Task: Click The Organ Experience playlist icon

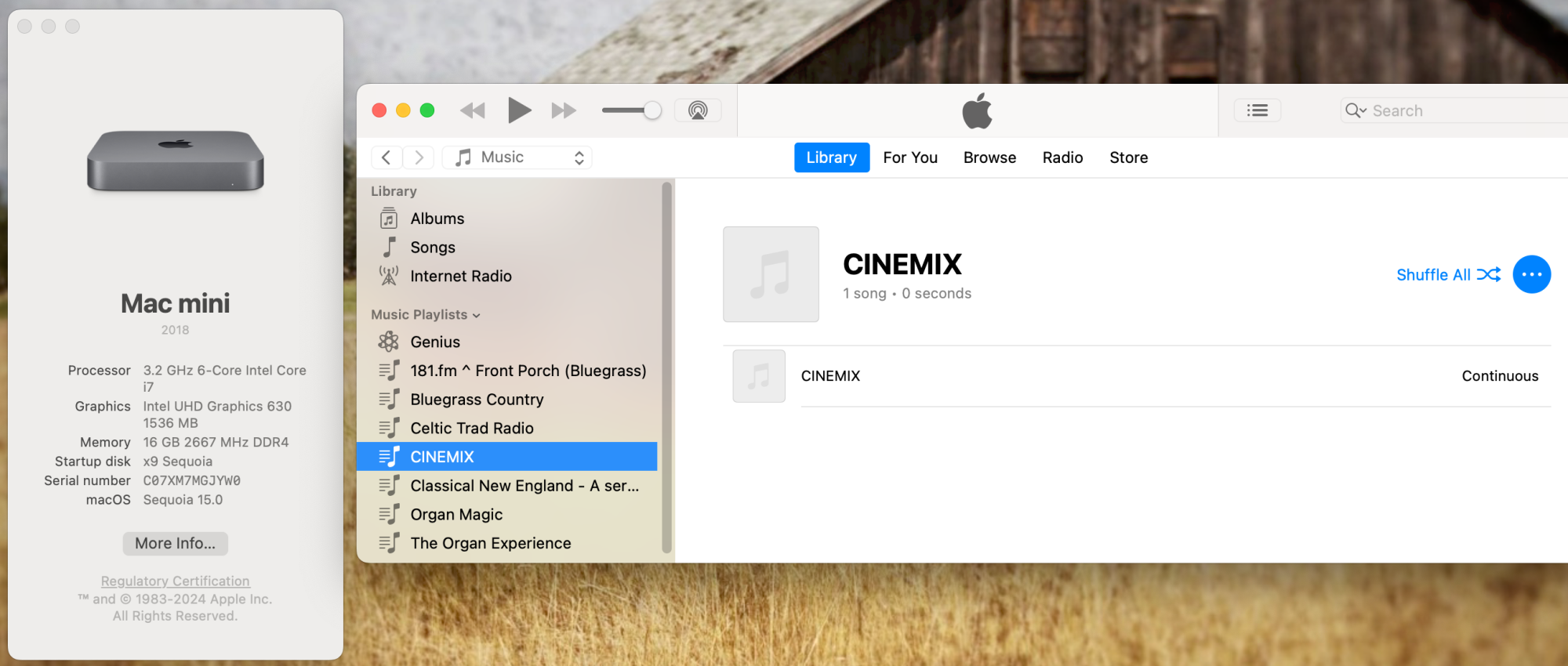Action: click(x=389, y=543)
